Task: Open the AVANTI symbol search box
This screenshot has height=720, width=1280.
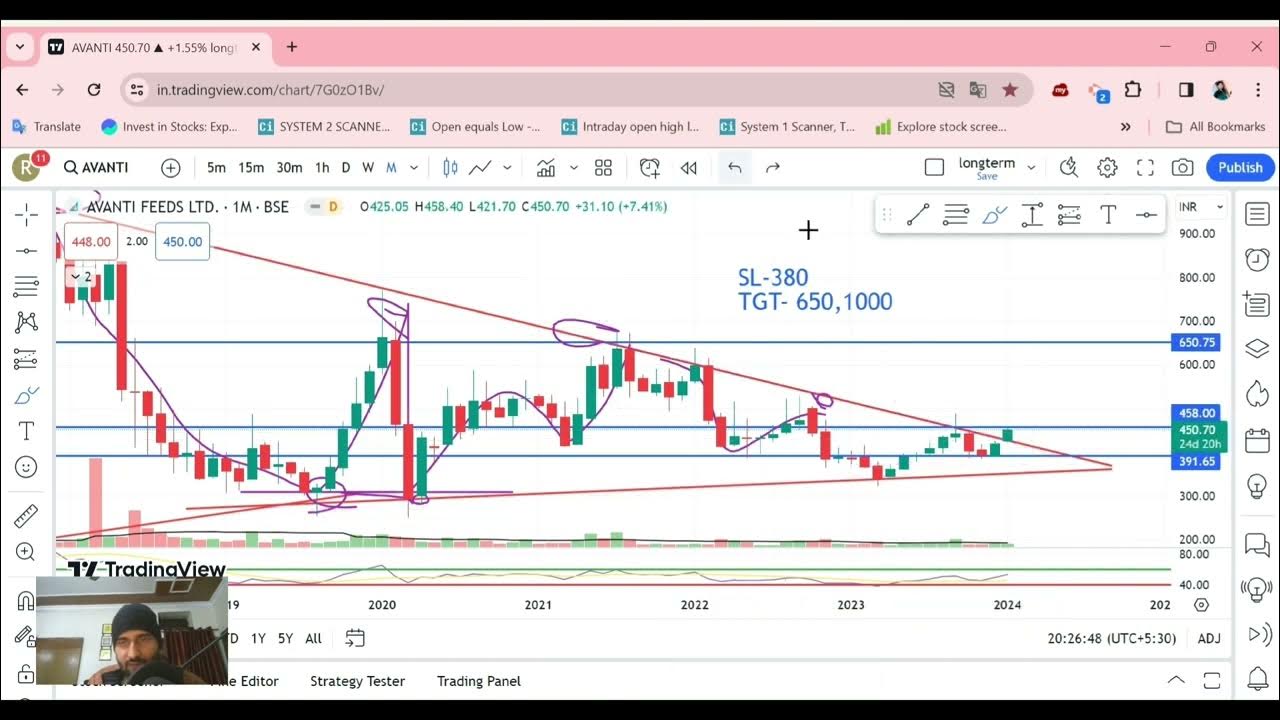Action: 97,167
